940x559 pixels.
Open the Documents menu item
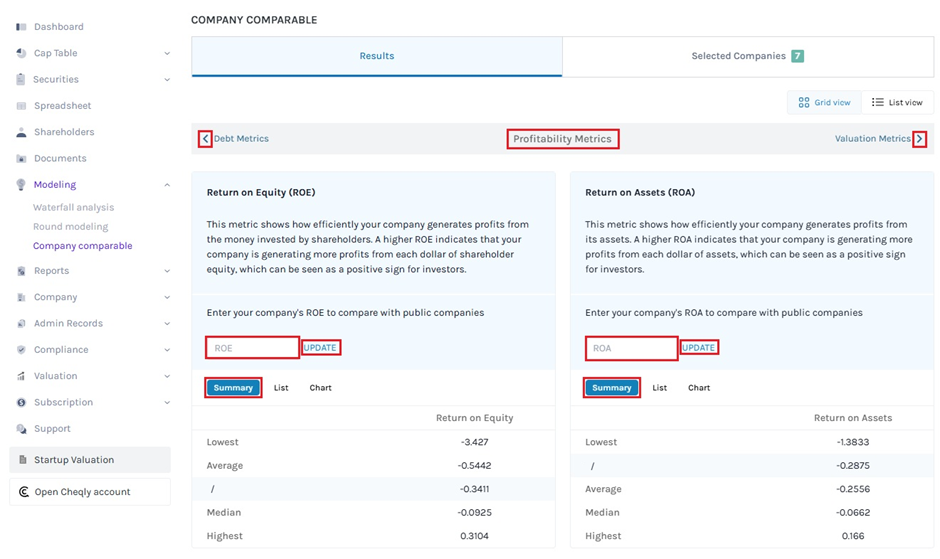[60, 158]
